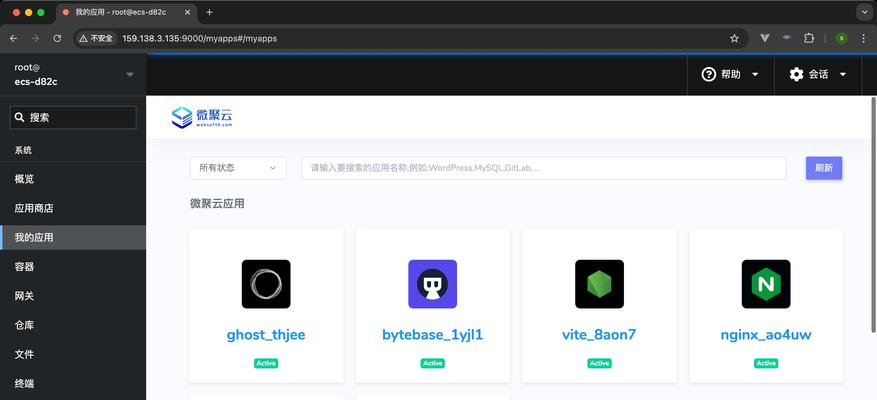Open the bytebase_1yjl1 app icon
The image size is (877, 400).
tap(432, 284)
